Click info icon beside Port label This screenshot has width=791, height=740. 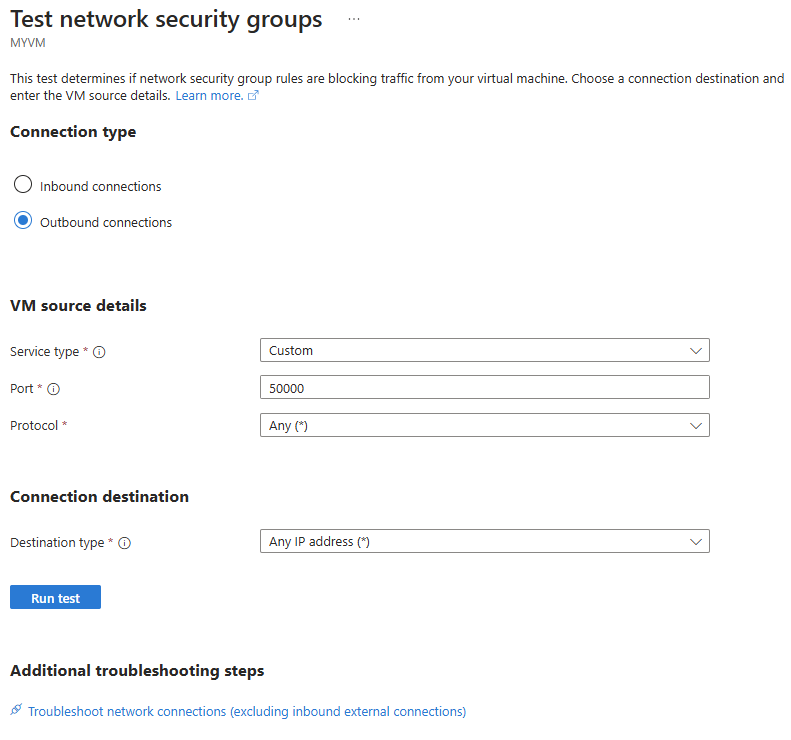tap(54, 389)
